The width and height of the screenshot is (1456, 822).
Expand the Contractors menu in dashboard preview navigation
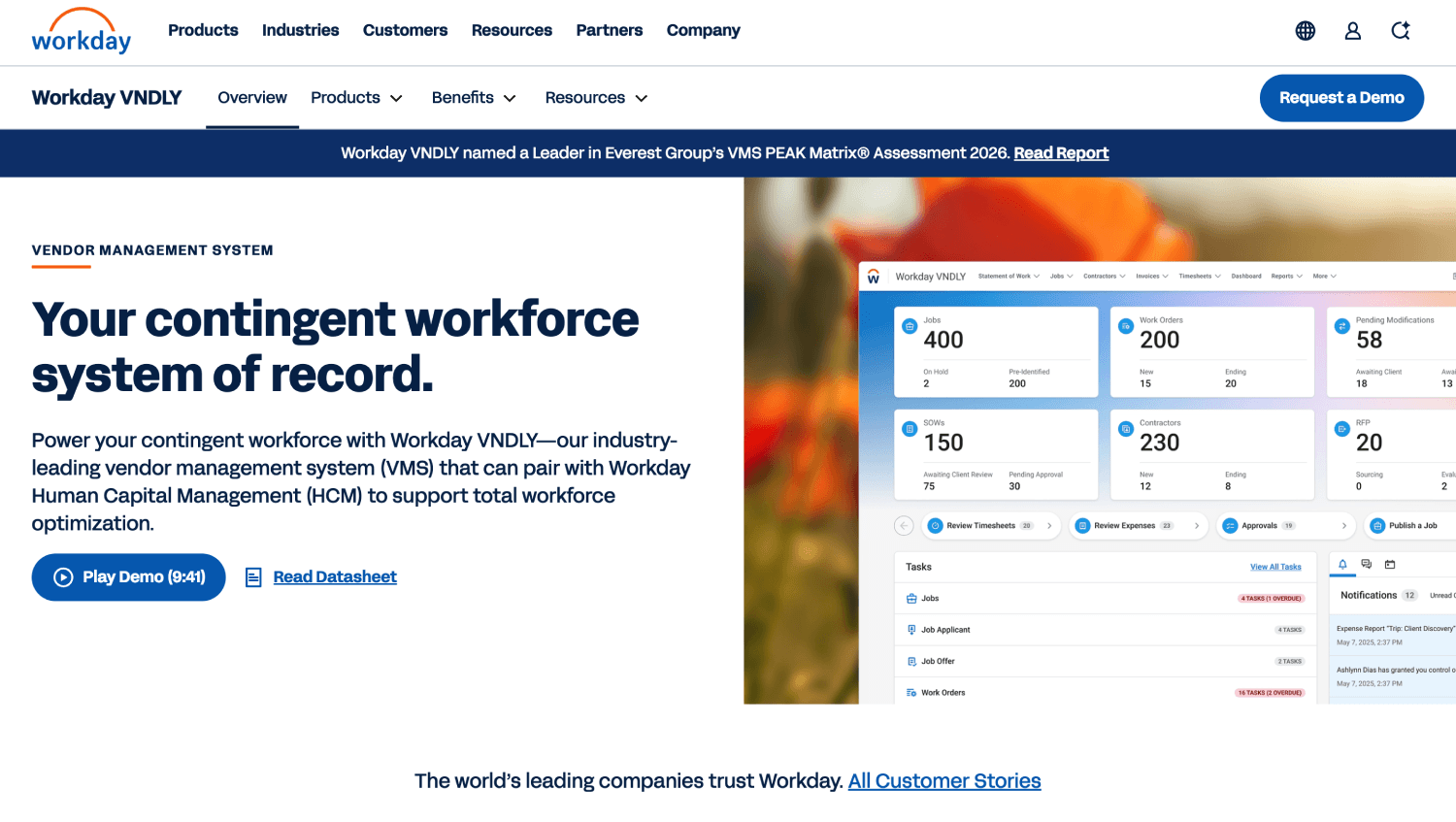click(x=1105, y=277)
